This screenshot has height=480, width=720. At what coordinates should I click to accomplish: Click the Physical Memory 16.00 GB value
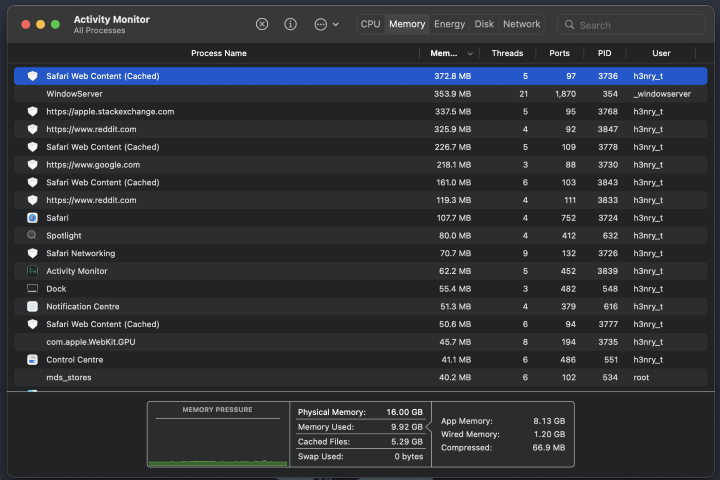[x=404, y=412]
